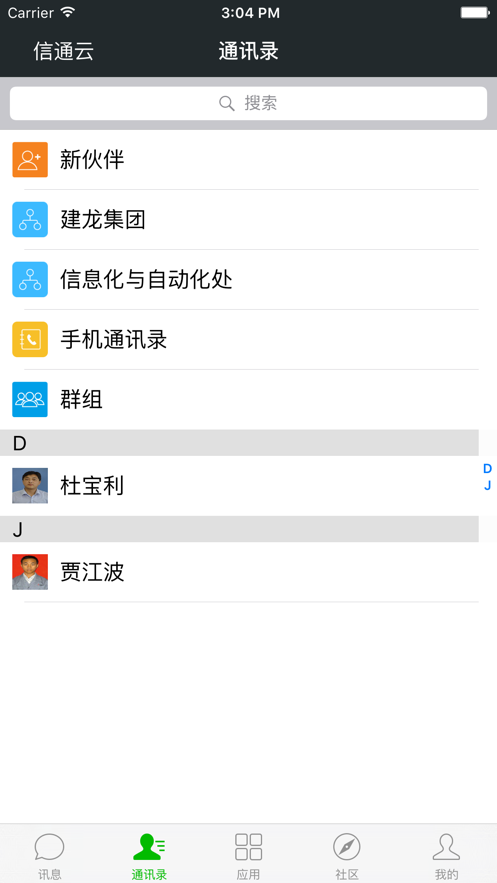Tap 信通云 in the navigation bar

(x=63, y=52)
